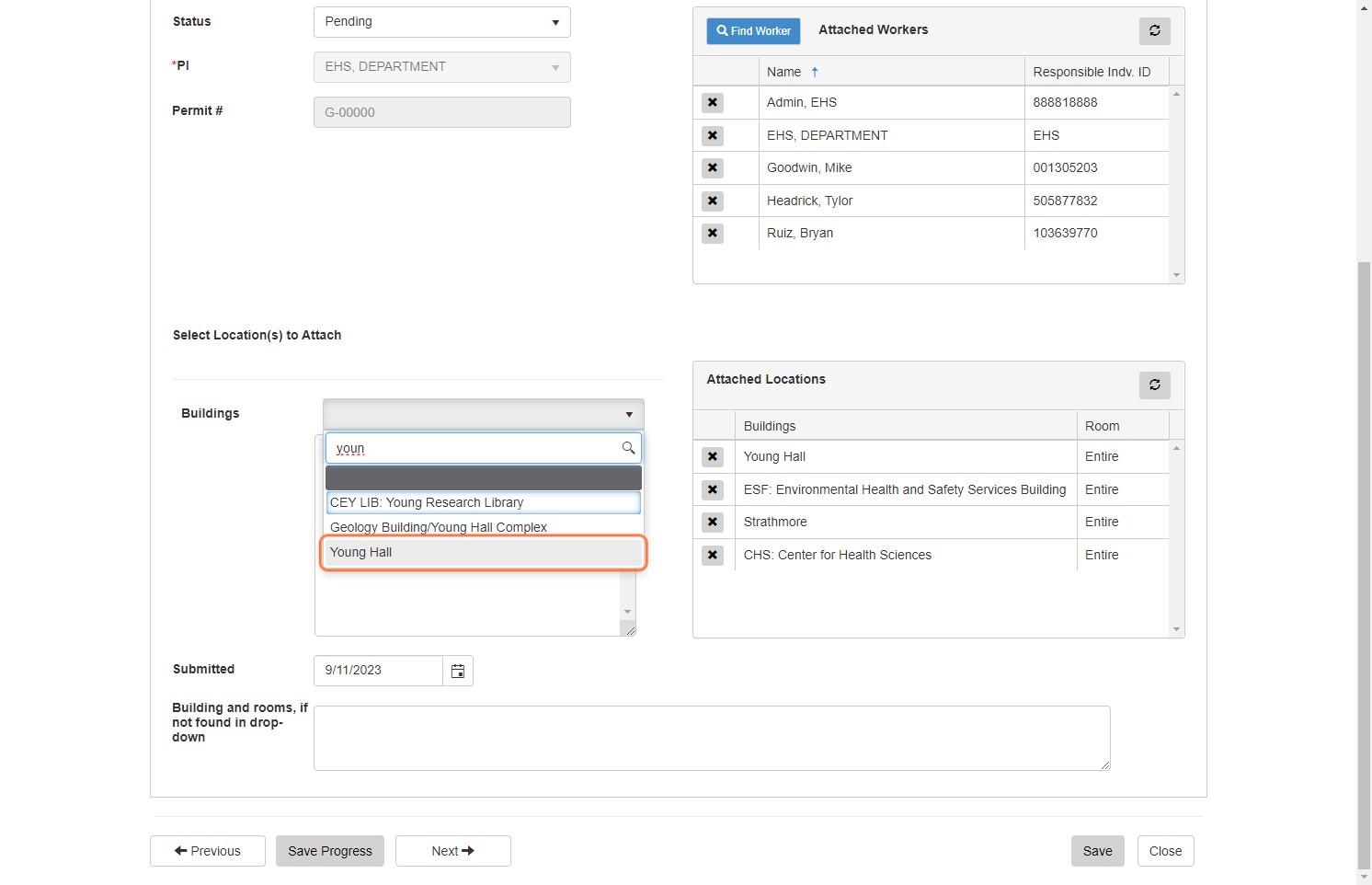This screenshot has width=1372, height=885.
Task: Remove Admin, EHS from attached workers
Action: click(x=713, y=103)
